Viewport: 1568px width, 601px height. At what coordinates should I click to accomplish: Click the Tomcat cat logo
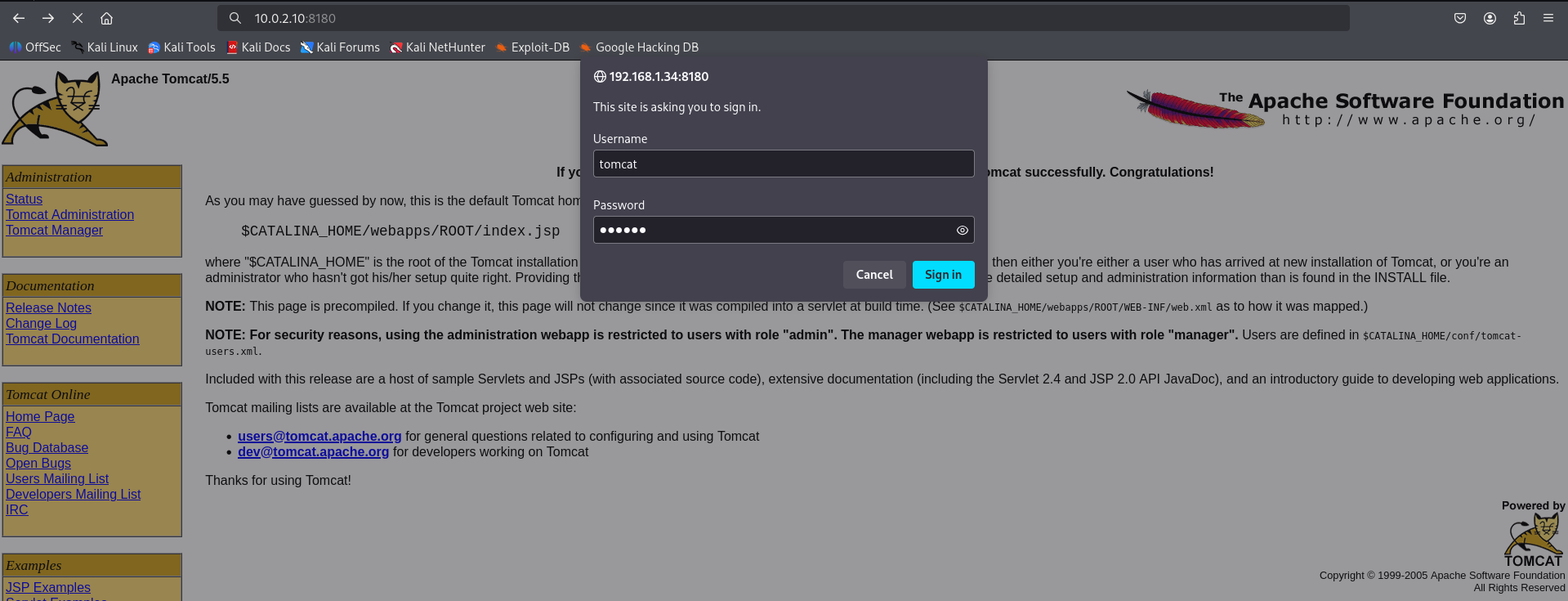point(55,109)
